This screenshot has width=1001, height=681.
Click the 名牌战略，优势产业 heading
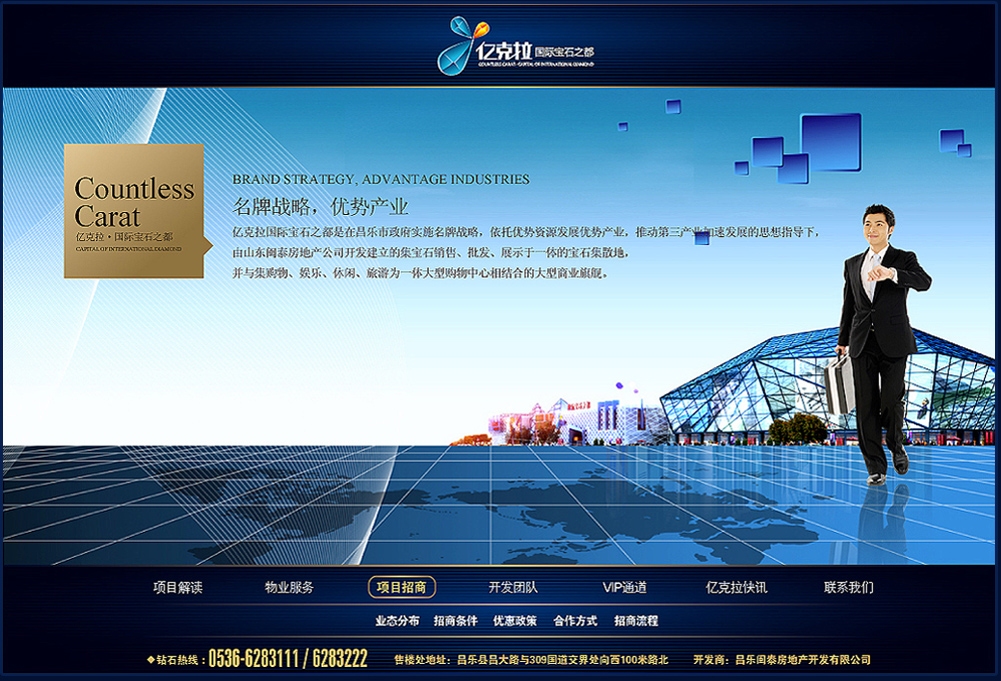[320, 207]
